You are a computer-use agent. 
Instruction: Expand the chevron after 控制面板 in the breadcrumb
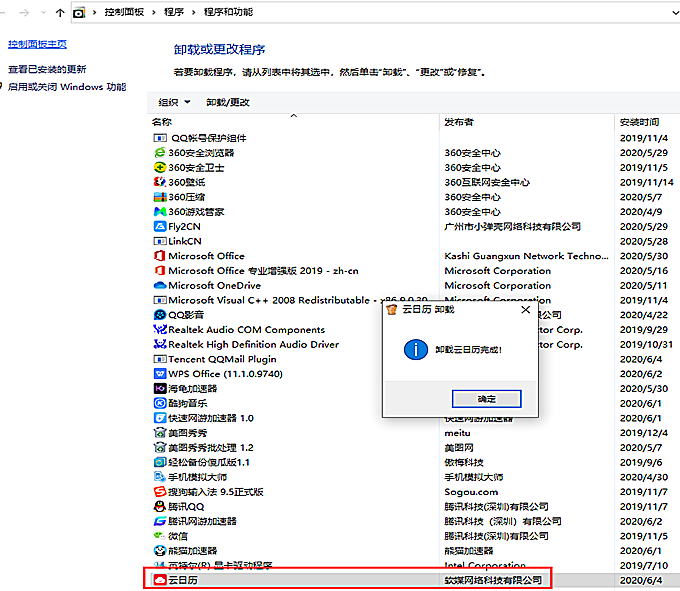click(x=154, y=12)
